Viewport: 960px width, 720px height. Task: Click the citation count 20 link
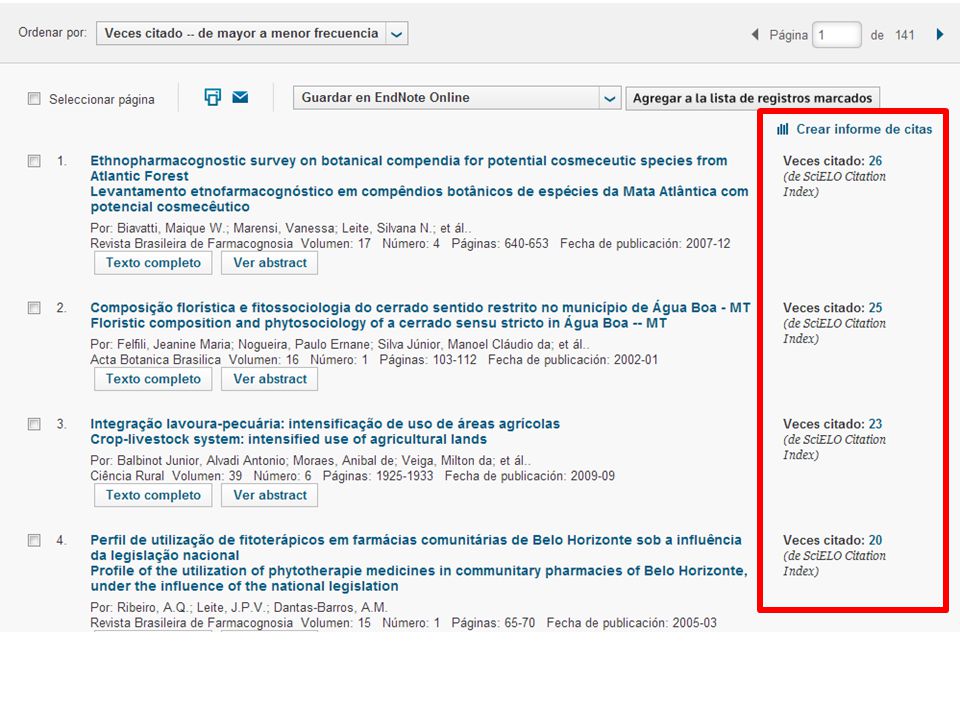coord(876,541)
